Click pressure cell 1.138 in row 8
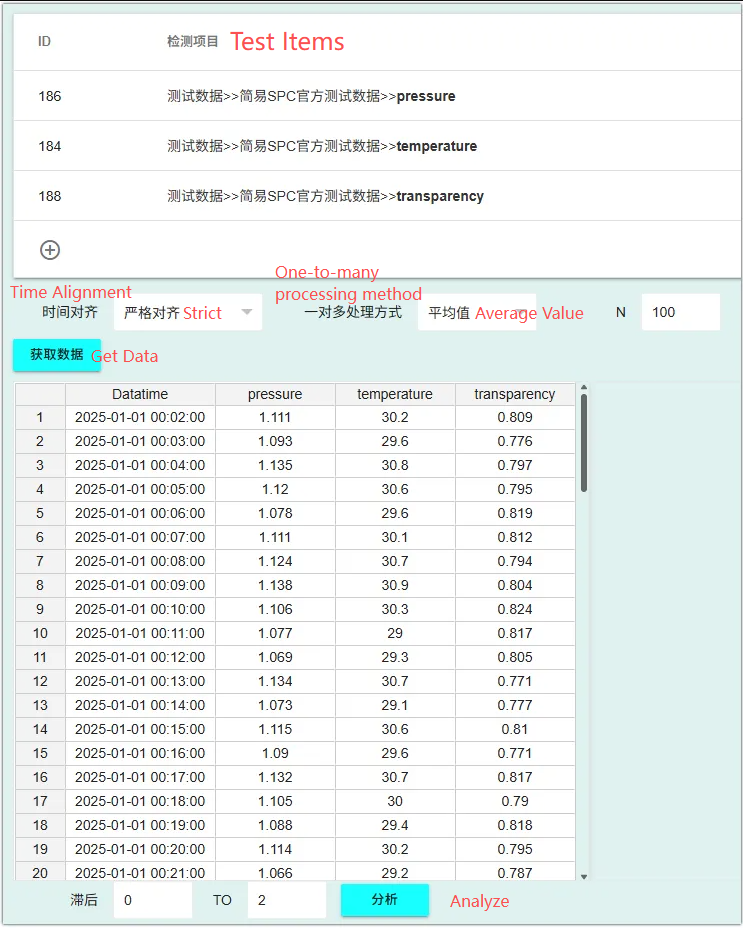This screenshot has width=743, height=928. 275,585
